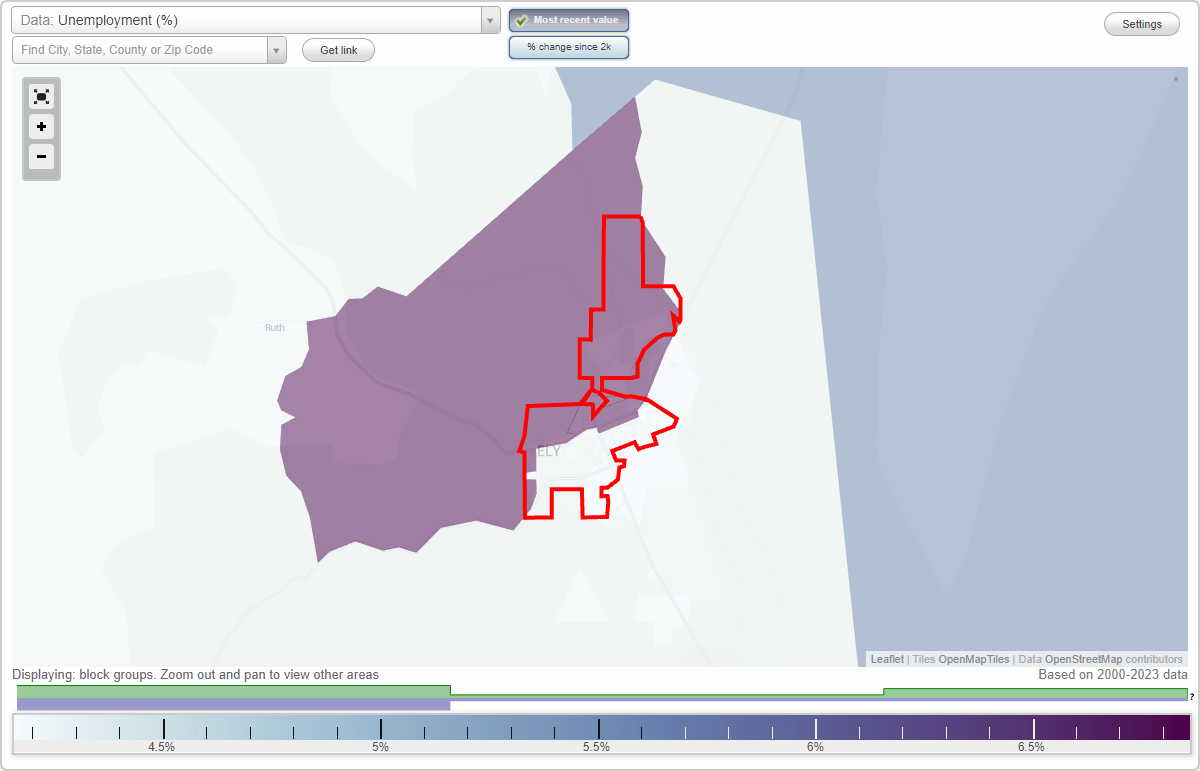Open the Data selection dropdown

pos(250,19)
